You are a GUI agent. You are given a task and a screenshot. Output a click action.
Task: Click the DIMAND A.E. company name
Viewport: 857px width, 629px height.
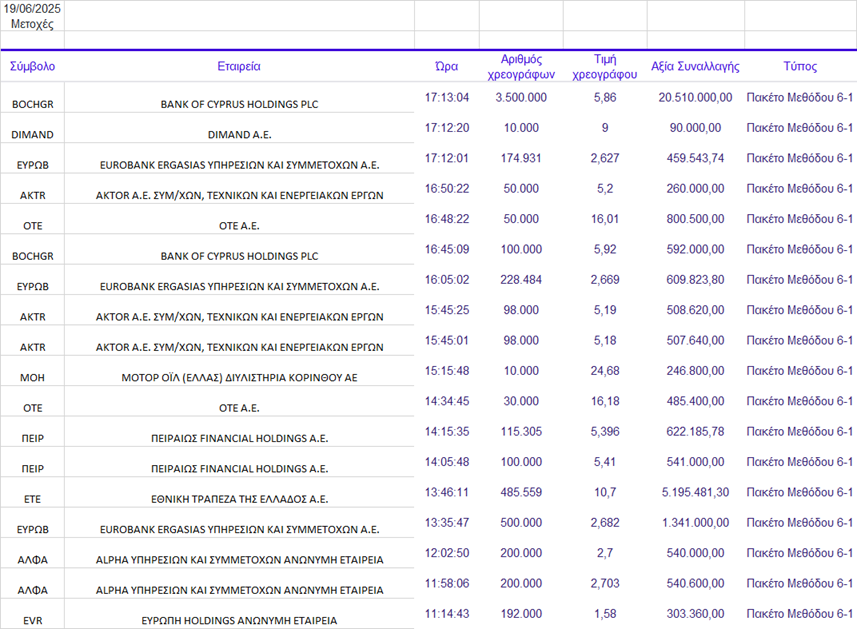point(239,134)
